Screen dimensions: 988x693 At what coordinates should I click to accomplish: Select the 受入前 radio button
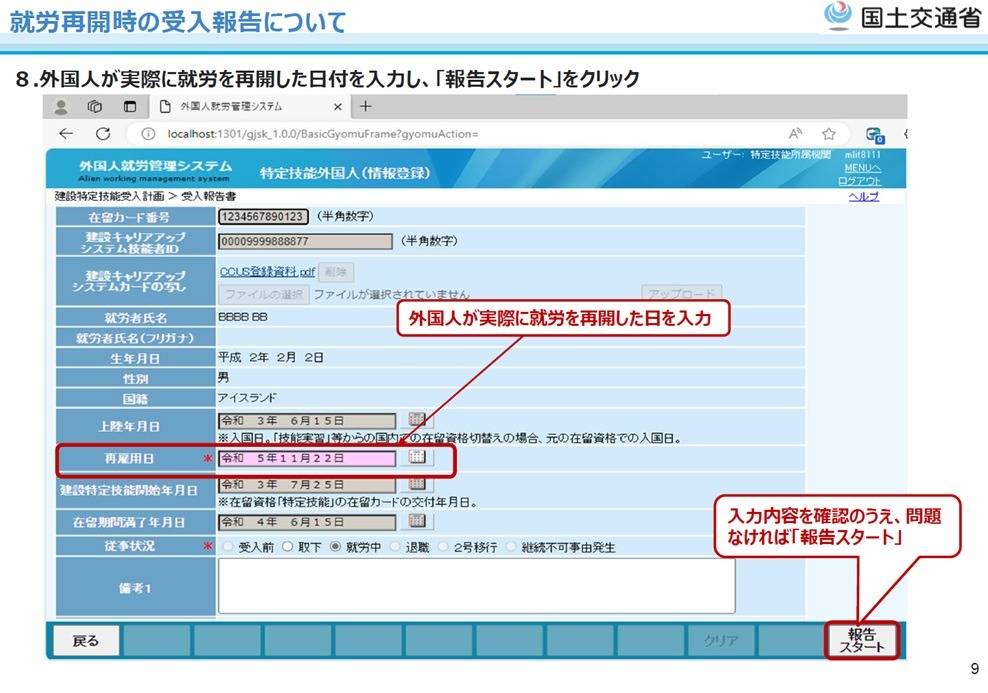click(229, 547)
